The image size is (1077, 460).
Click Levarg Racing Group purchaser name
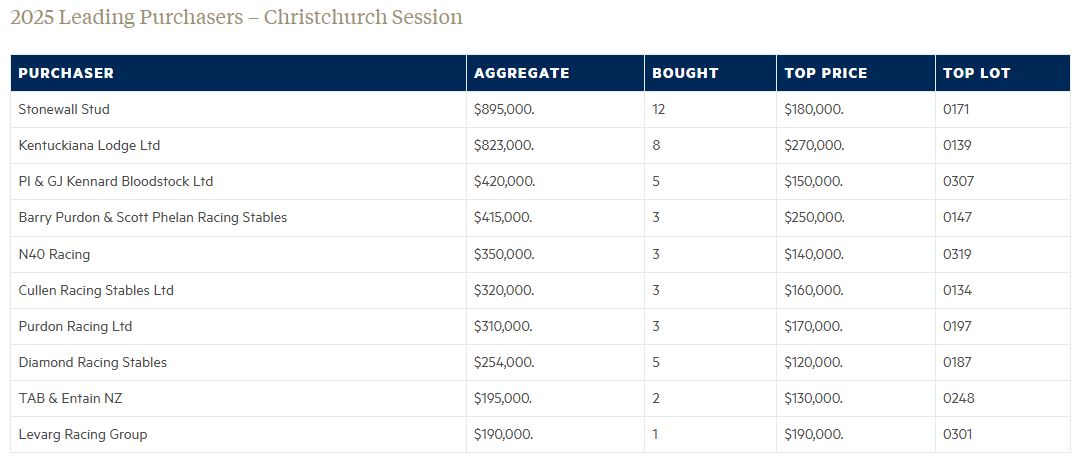pos(83,434)
